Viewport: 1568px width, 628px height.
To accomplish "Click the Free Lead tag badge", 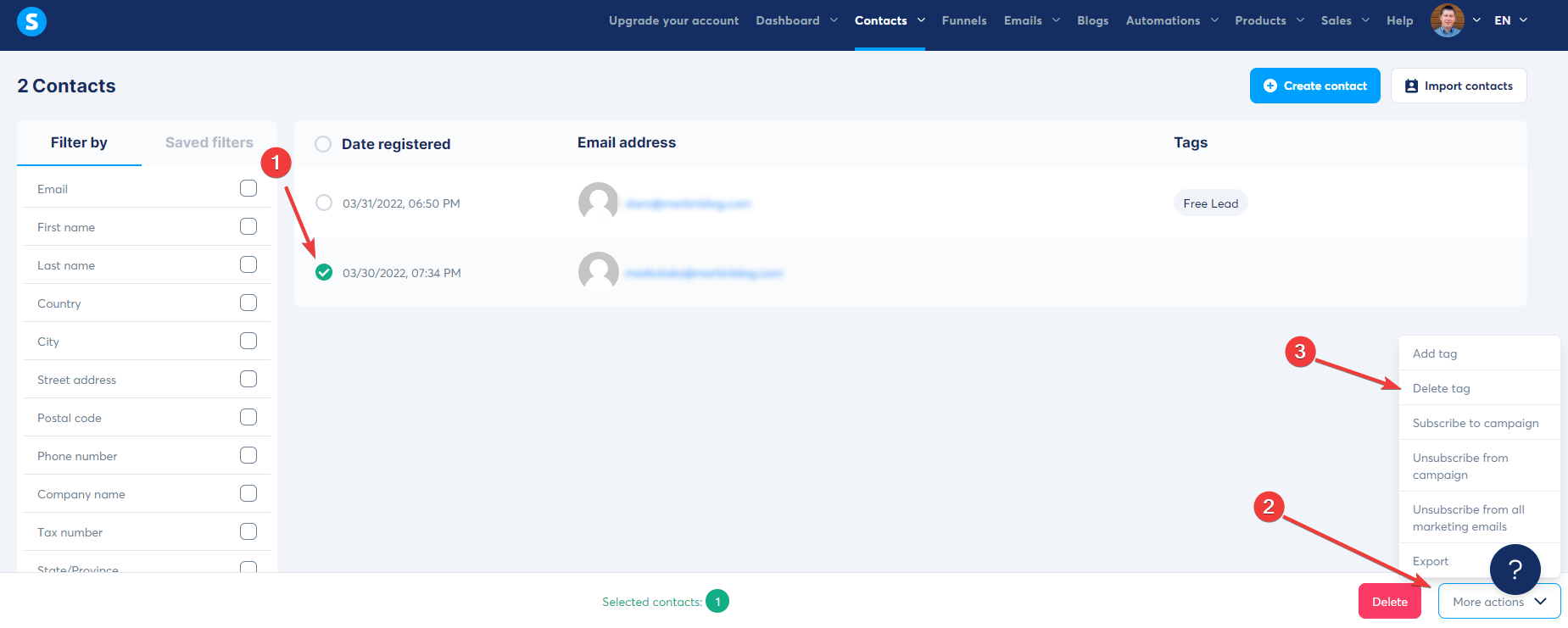I will point(1210,203).
